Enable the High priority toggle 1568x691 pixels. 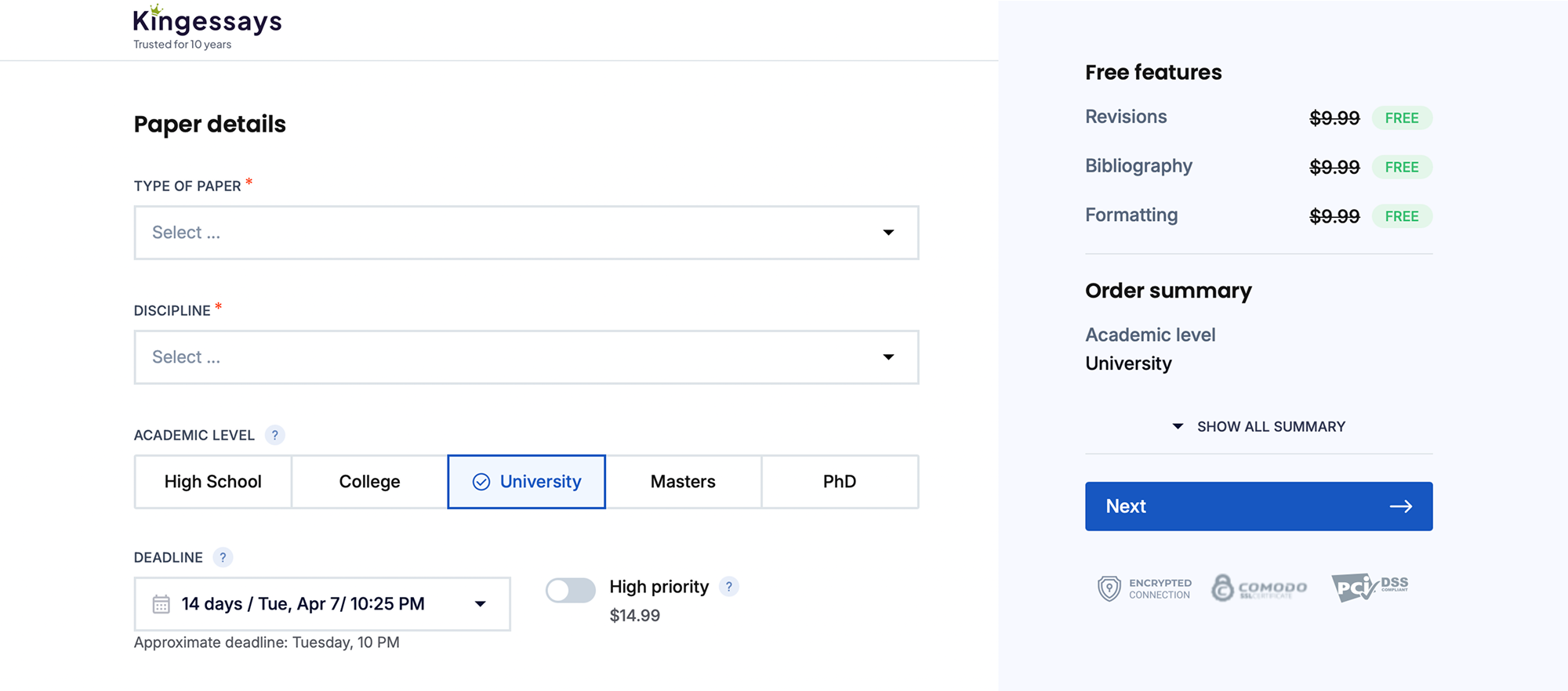[x=571, y=590]
